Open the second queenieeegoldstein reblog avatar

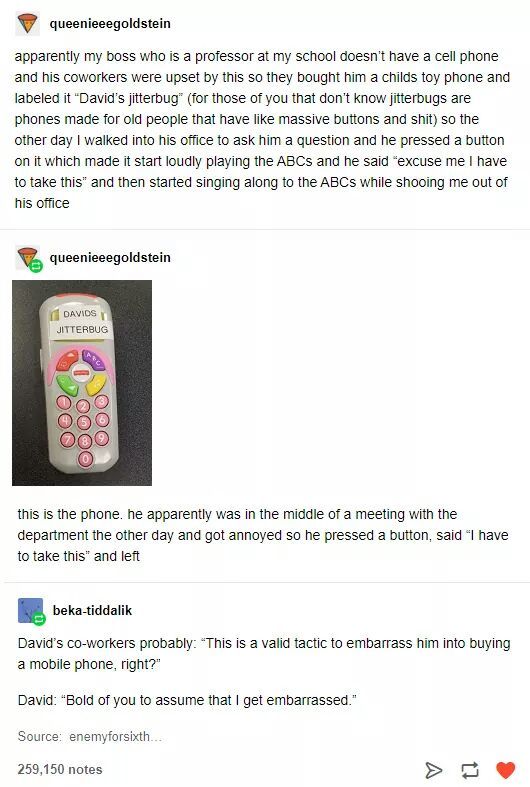(29, 258)
